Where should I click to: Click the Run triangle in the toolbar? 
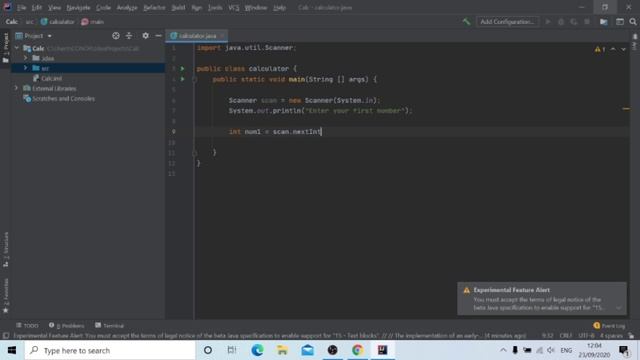[548, 22]
